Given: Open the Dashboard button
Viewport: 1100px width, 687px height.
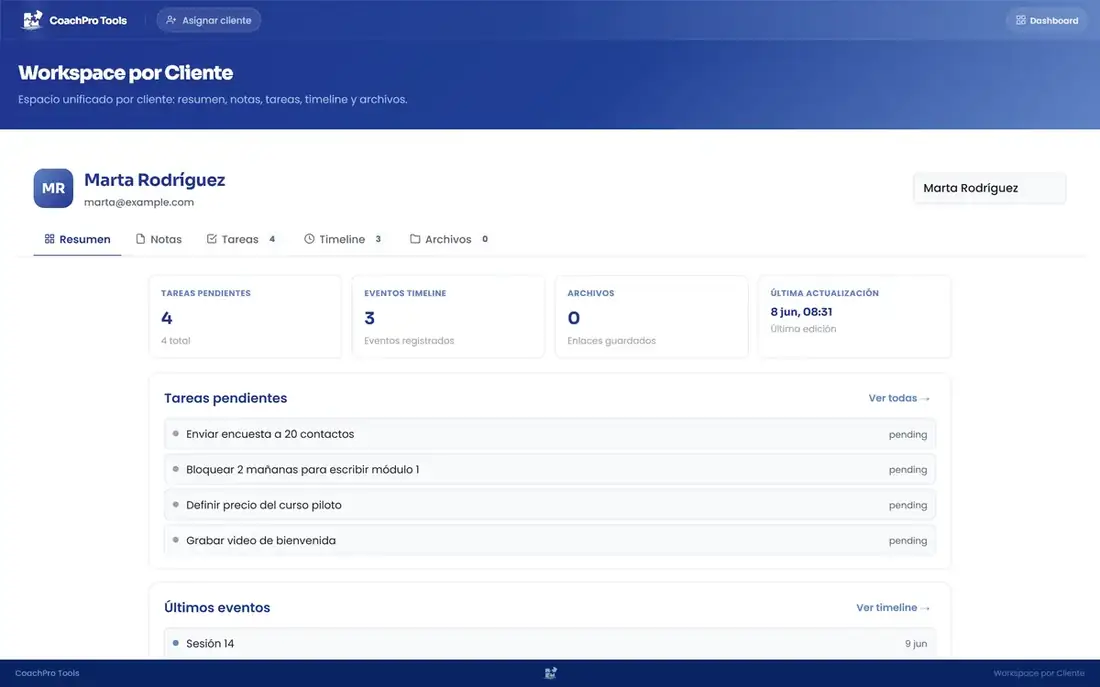Looking at the screenshot, I should point(1047,20).
